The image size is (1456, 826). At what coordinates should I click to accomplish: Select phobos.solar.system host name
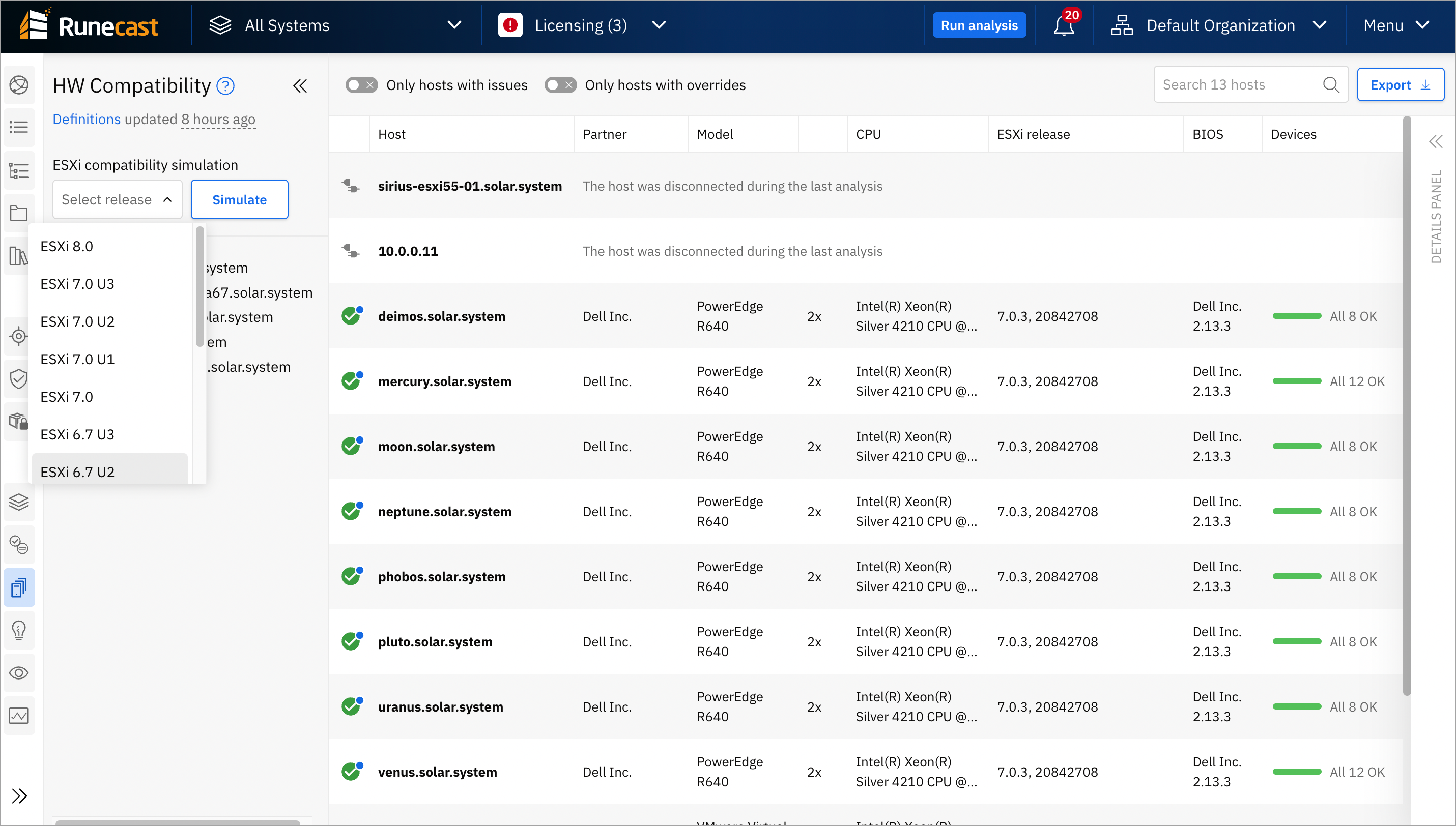(x=442, y=576)
